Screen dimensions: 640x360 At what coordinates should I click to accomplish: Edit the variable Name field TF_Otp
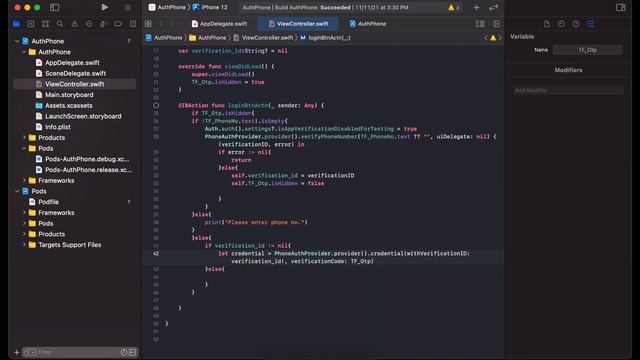click(x=587, y=50)
